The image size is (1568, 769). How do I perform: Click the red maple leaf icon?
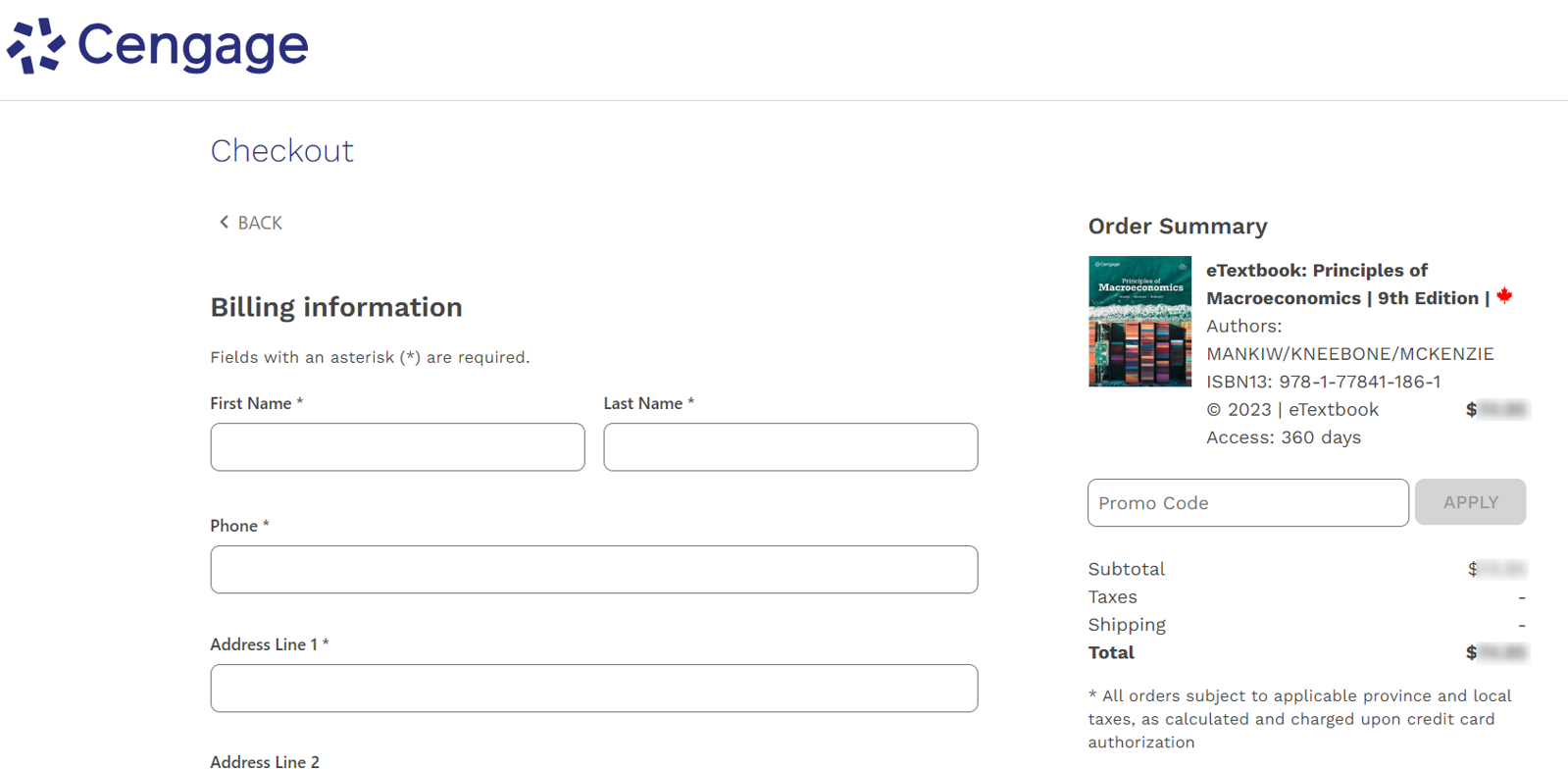[x=1504, y=296]
